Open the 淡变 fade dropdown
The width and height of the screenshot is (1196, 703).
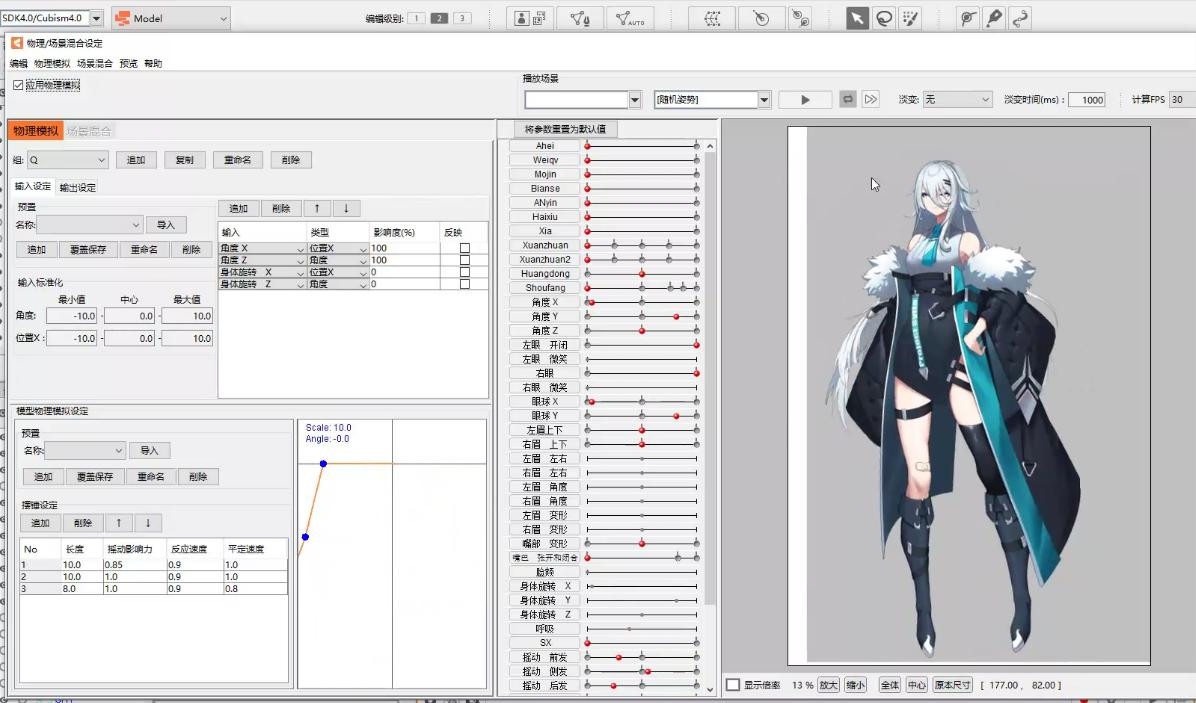(958, 100)
